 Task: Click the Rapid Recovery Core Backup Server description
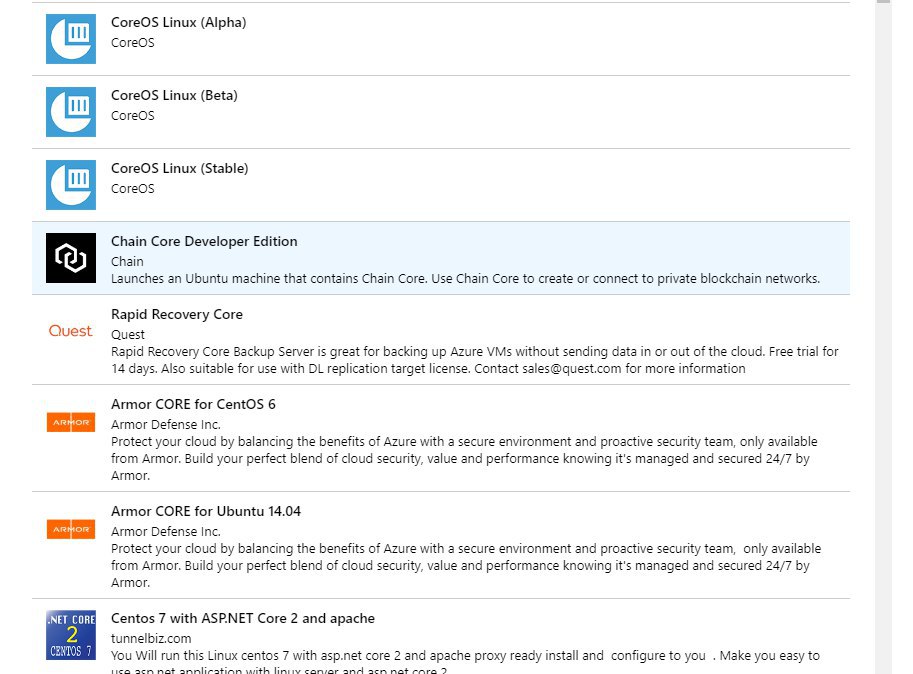(x=475, y=360)
